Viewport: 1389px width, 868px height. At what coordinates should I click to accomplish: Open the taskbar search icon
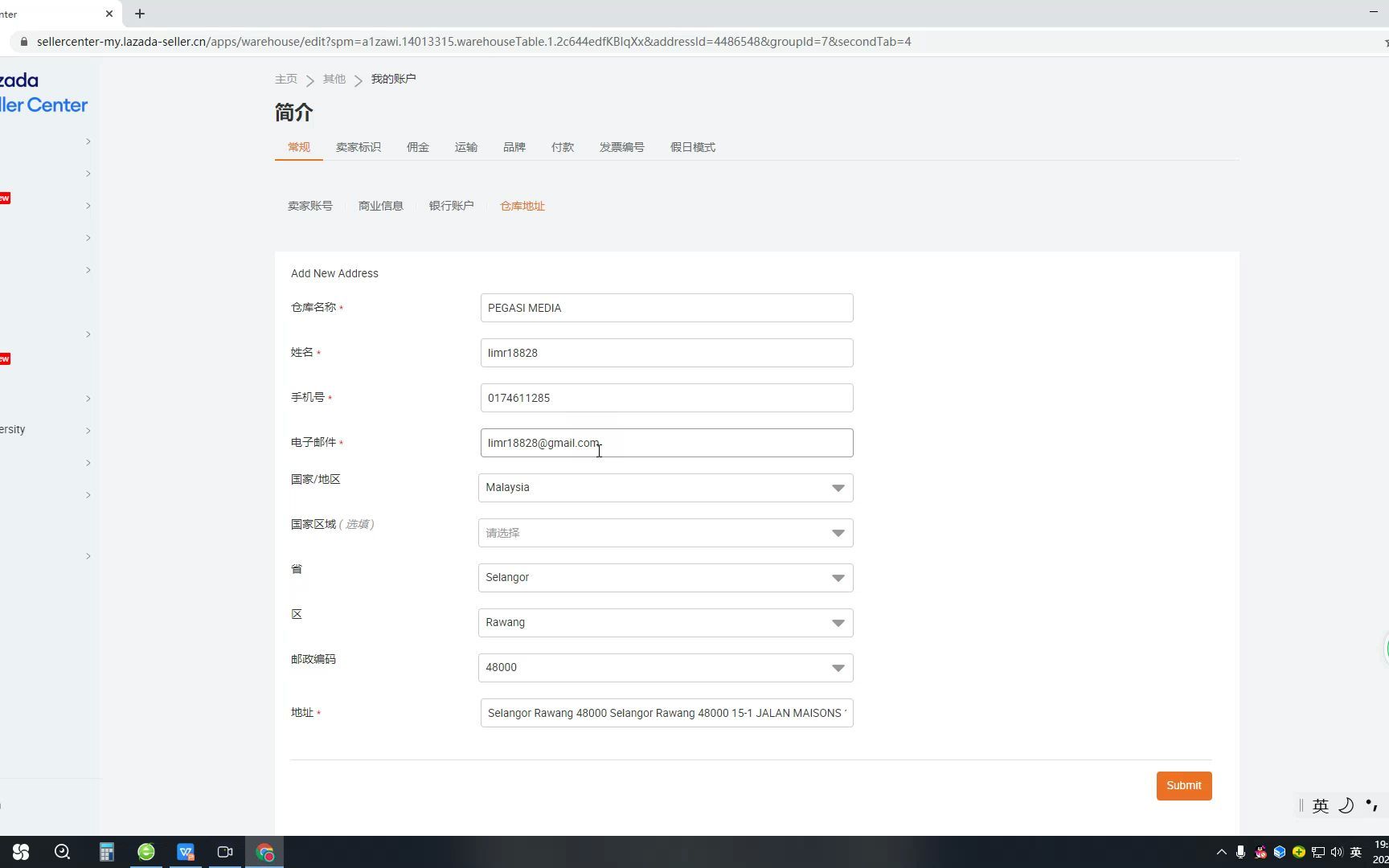pos(62,852)
